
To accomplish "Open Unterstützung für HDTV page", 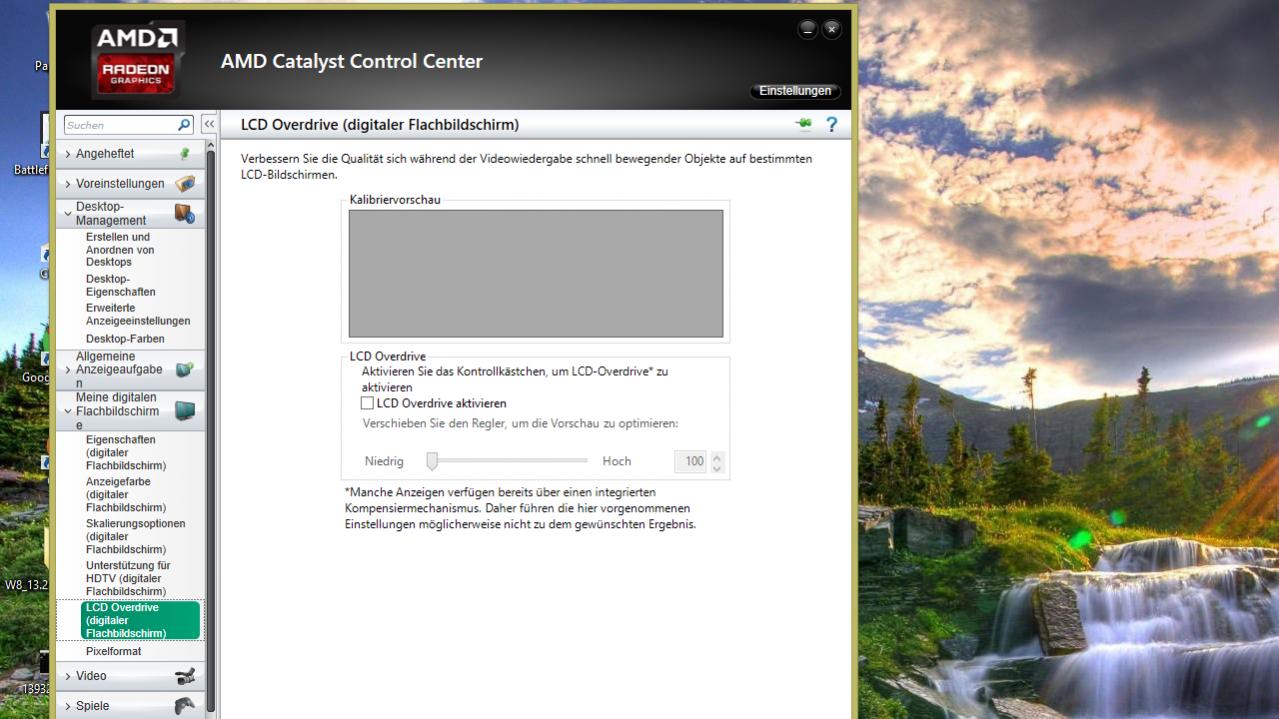I will click(x=128, y=579).
